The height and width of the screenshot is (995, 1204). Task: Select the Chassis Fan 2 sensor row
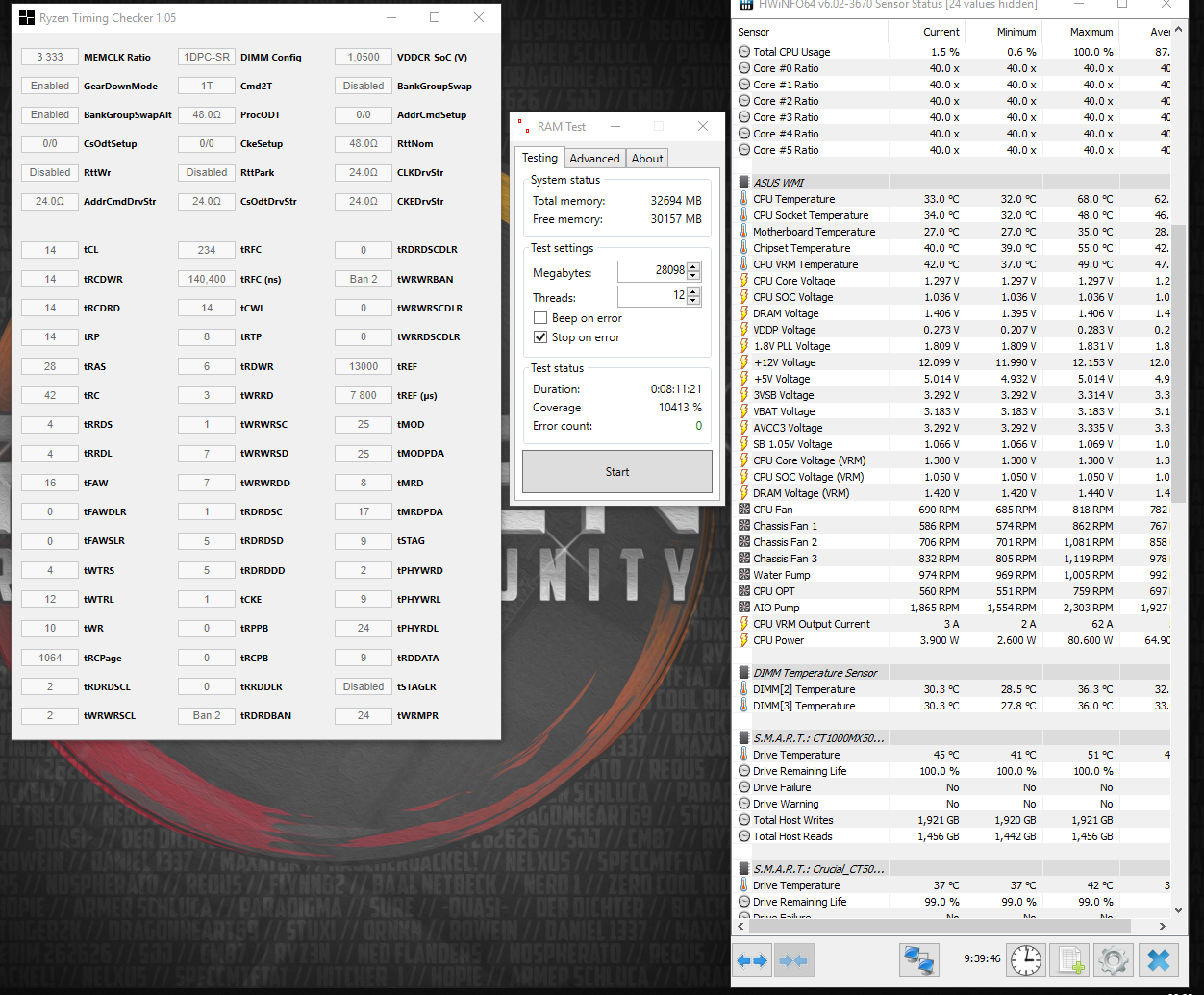pyautogui.click(x=952, y=542)
